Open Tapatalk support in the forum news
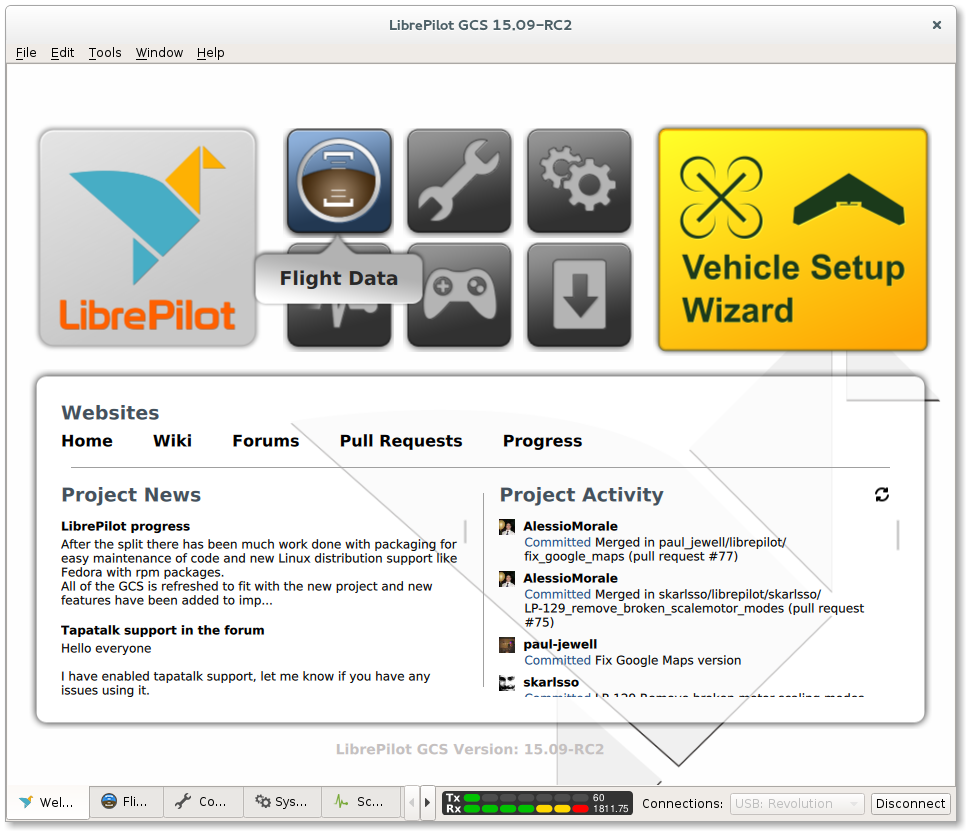966x831 pixels. [163, 630]
